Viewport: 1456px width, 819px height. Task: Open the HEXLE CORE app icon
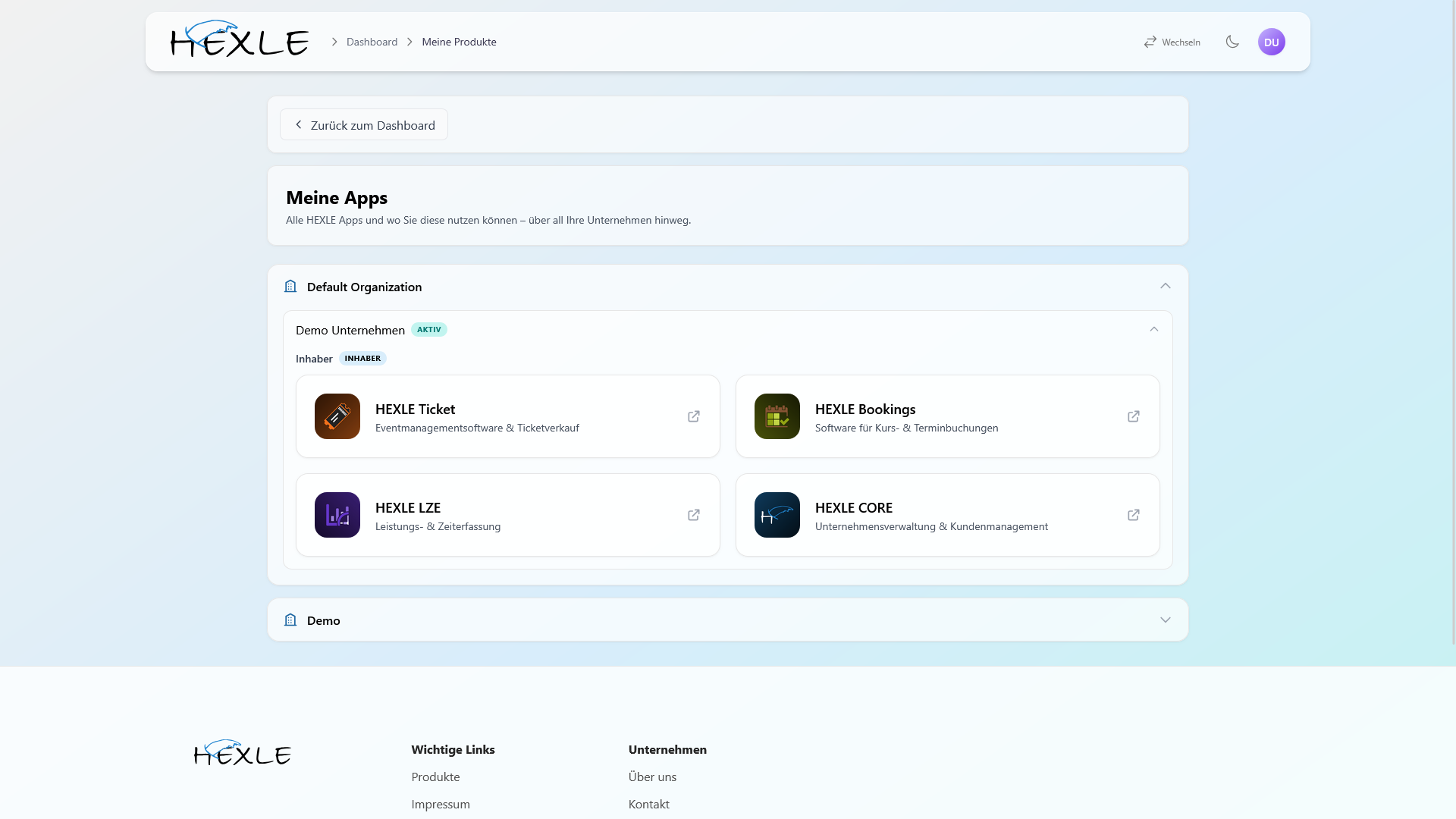point(777,515)
